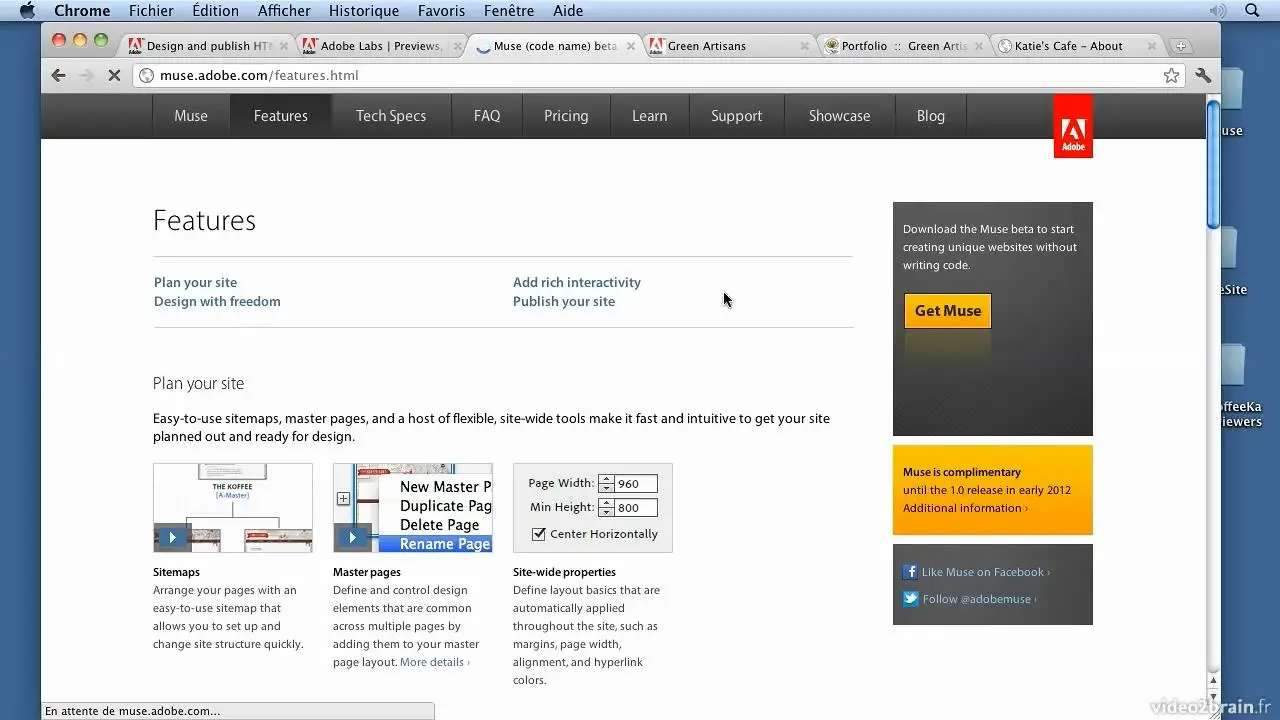
Task: Jump to Add rich interactivity link
Action: (x=577, y=283)
